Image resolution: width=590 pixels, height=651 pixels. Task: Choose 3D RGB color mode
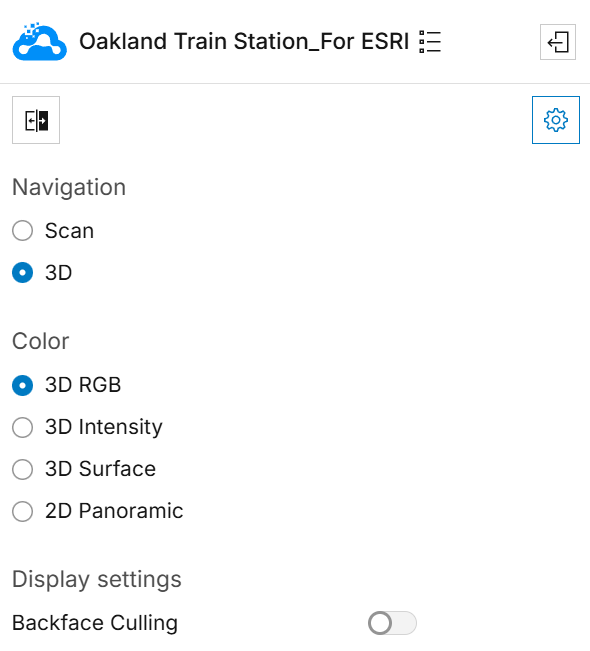point(22,385)
